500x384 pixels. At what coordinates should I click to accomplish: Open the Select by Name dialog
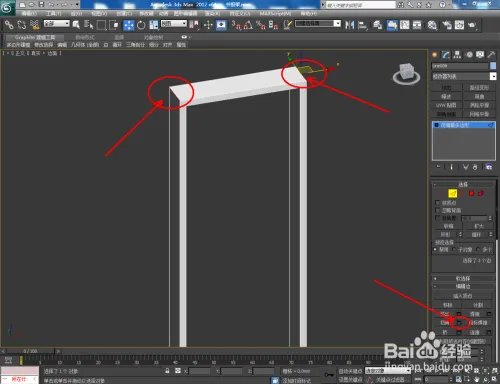click(x=88, y=25)
